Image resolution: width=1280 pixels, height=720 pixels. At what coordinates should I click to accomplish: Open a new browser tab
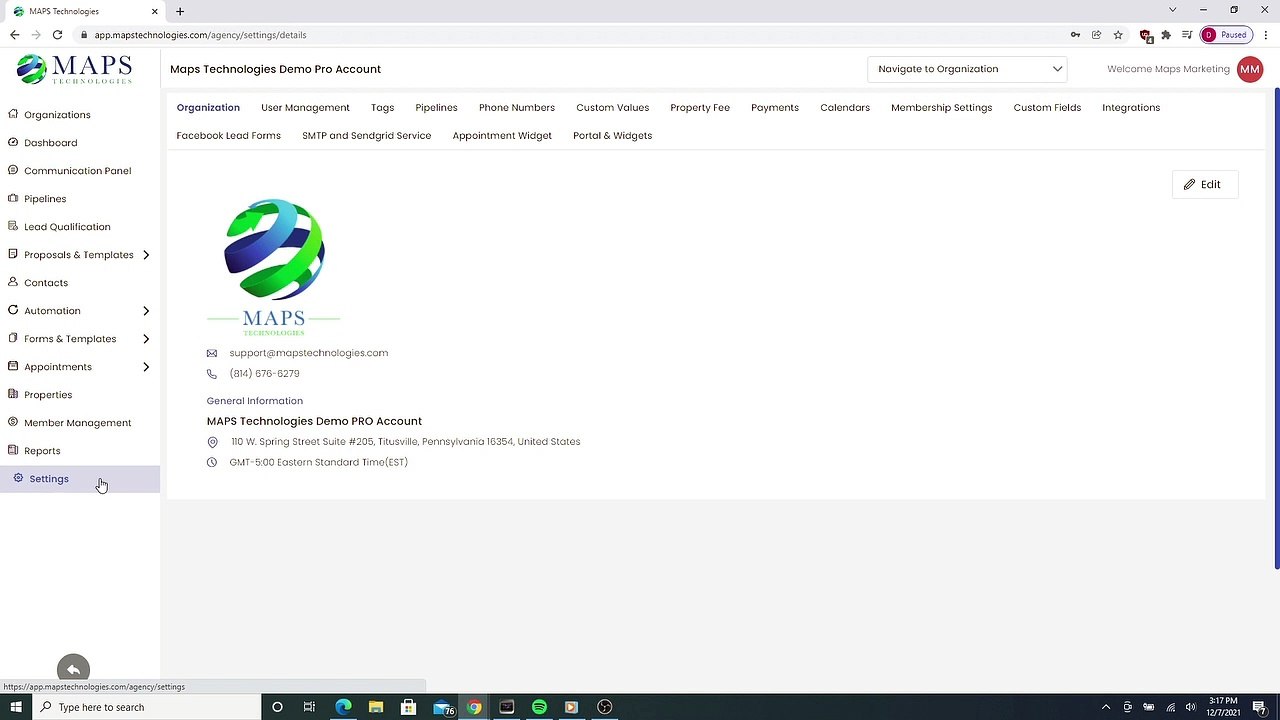(x=180, y=11)
